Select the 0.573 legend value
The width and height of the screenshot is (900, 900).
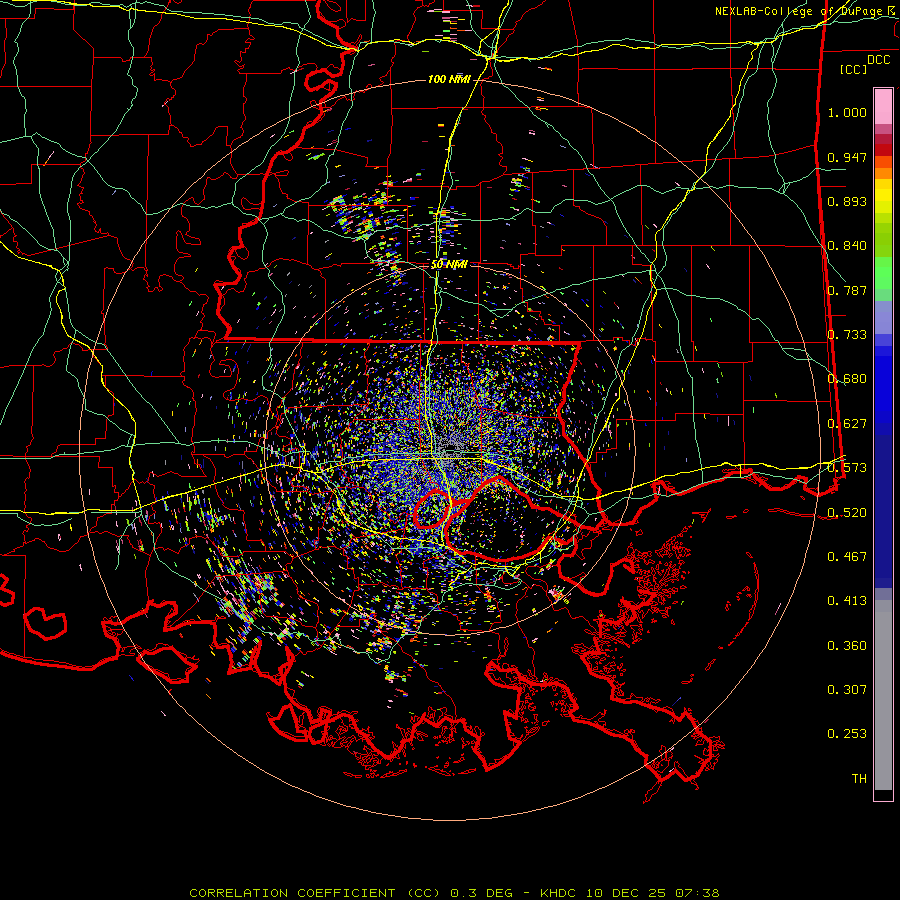[847, 468]
